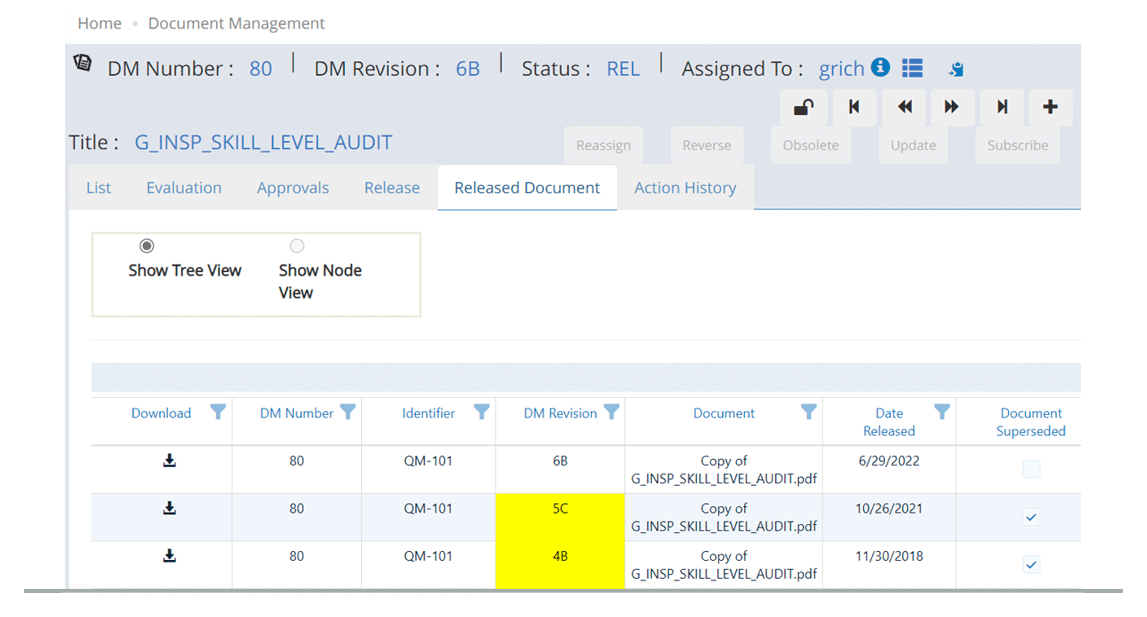The height and width of the screenshot is (617, 1147).
Task: Click the previous record double-arrow icon
Action: (x=903, y=107)
